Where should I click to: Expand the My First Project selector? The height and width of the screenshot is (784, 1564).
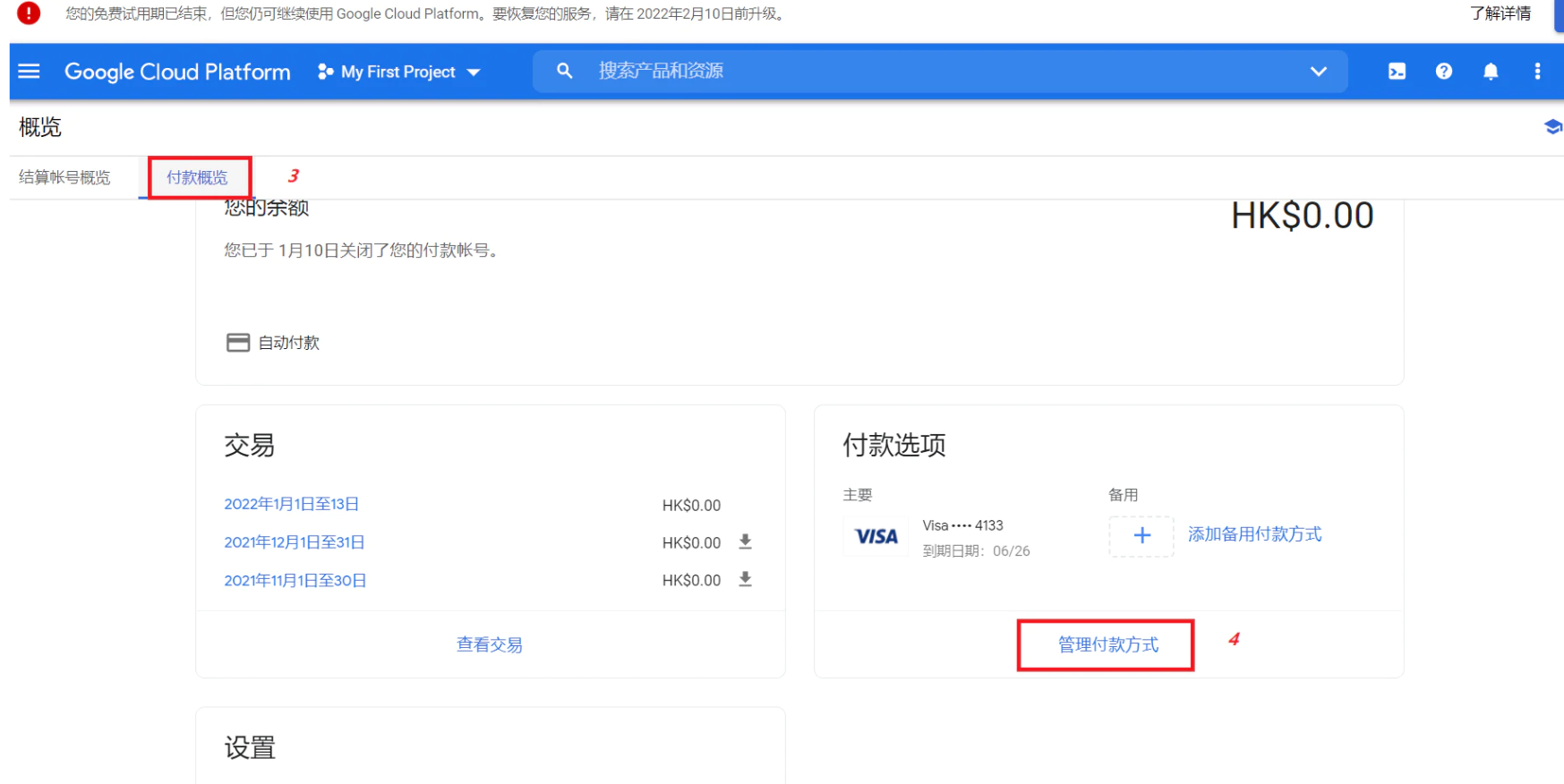point(399,72)
